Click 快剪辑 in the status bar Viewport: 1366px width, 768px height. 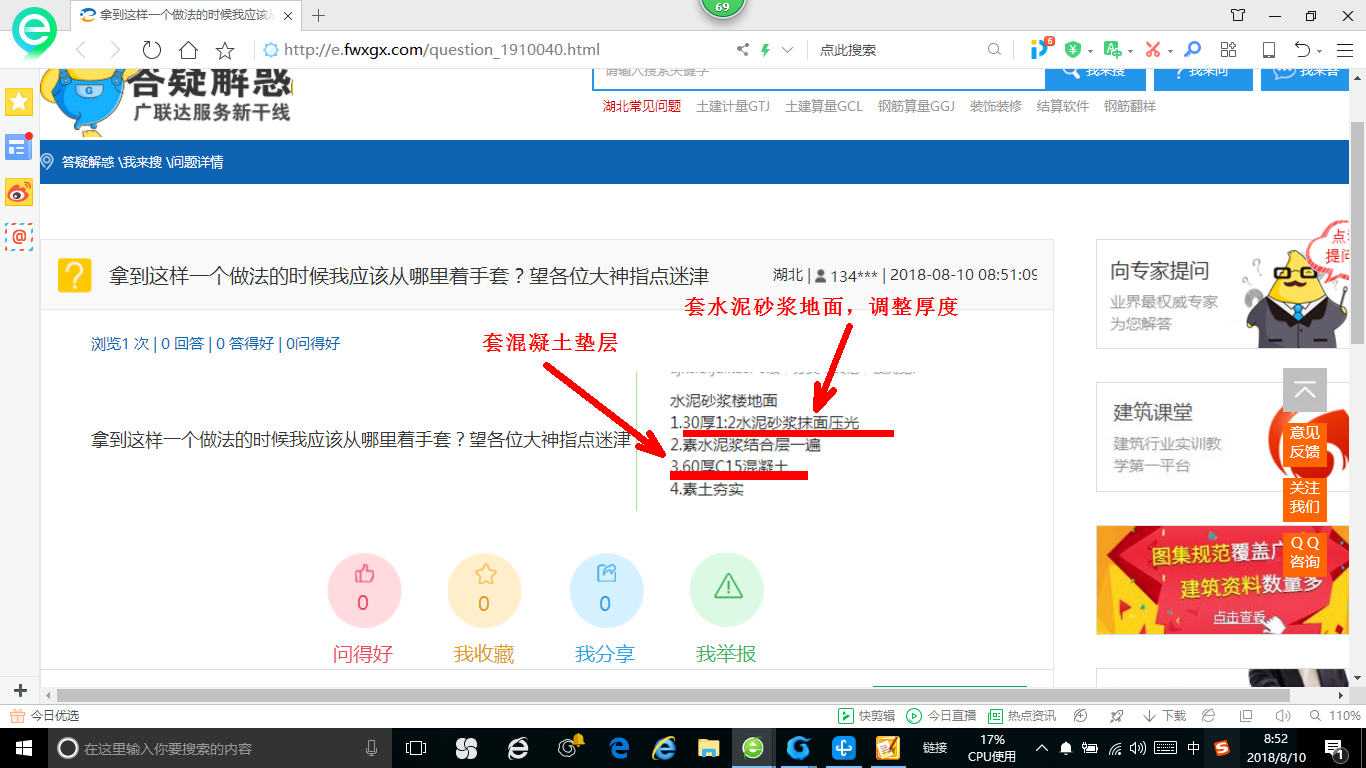866,716
